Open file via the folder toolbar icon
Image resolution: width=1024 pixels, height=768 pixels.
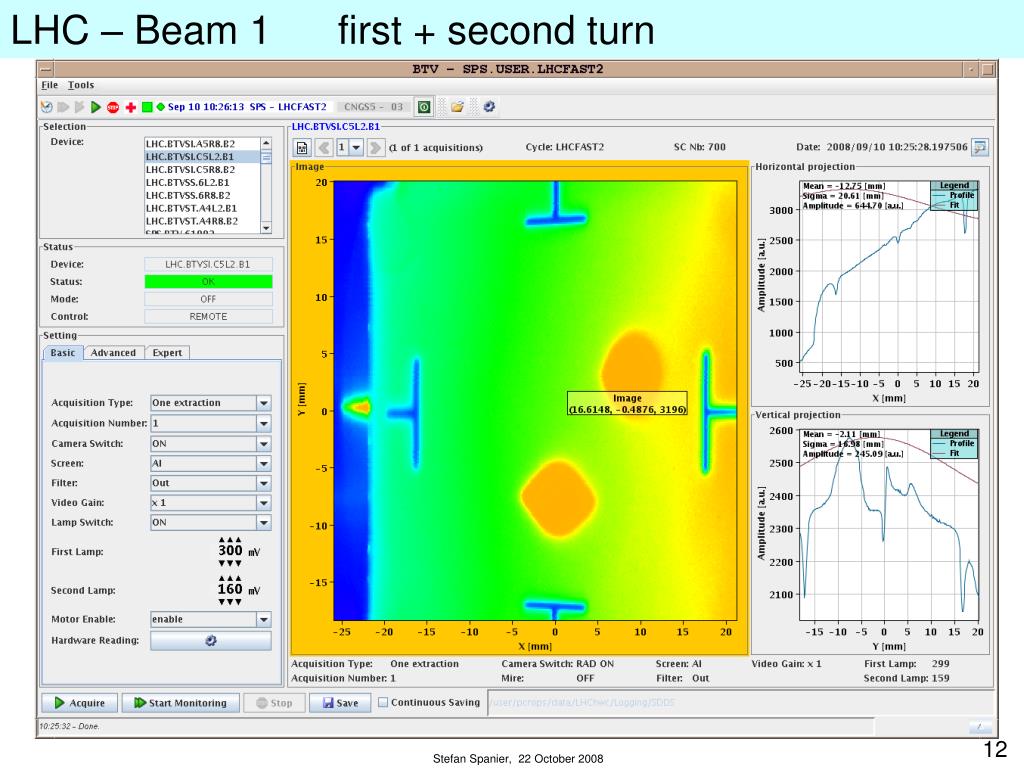click(457, 106)
